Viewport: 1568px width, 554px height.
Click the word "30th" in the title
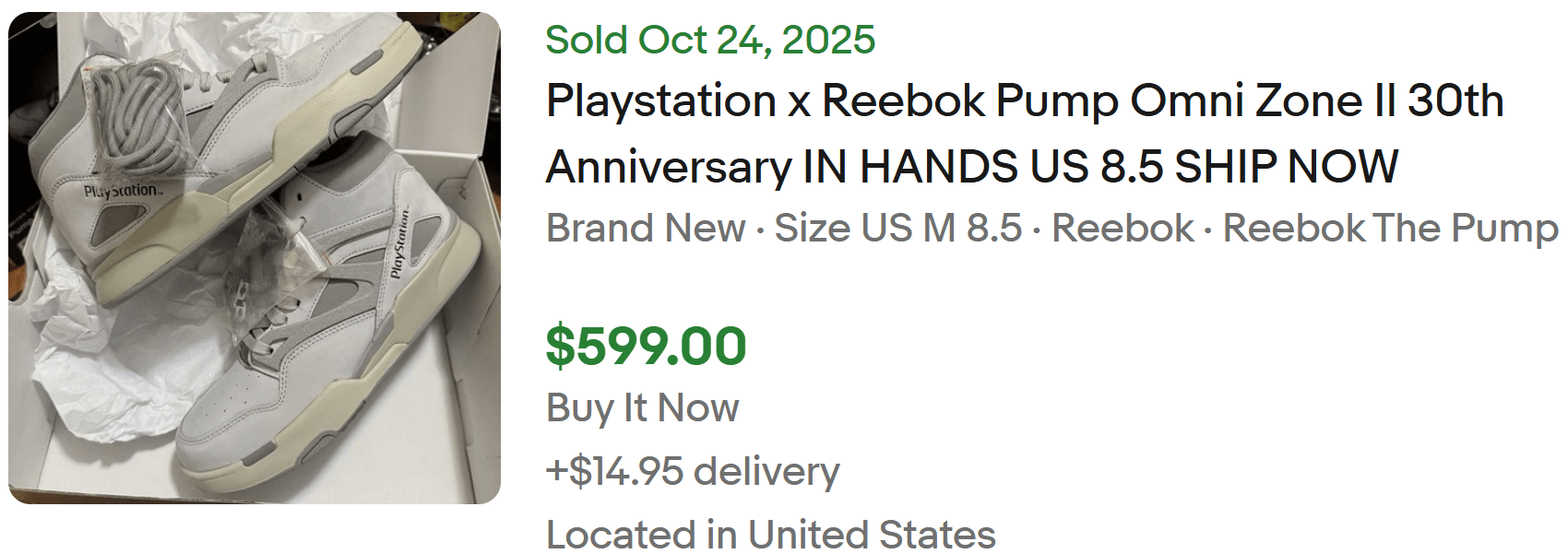1455,101
